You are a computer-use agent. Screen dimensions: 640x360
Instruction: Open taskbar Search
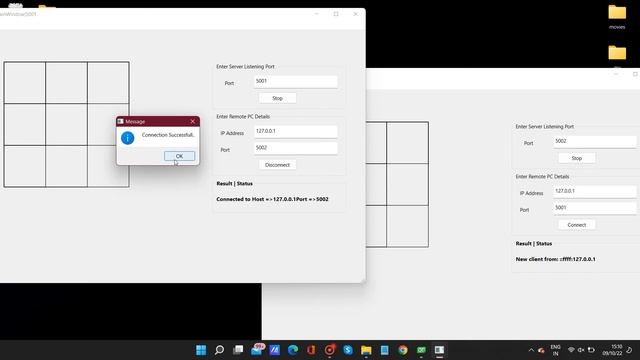(219, 350)
